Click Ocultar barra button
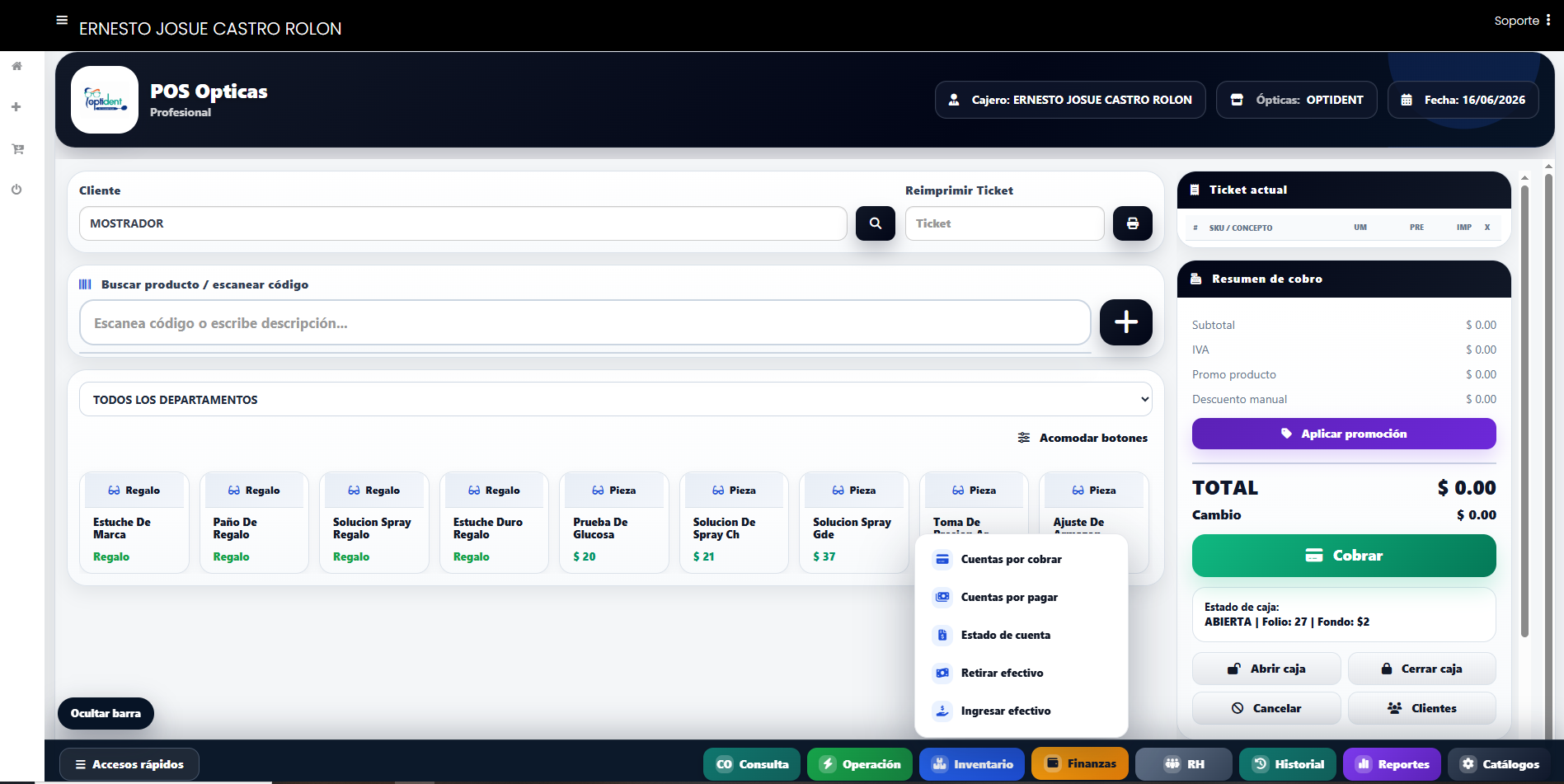 [x=106, y=713]
